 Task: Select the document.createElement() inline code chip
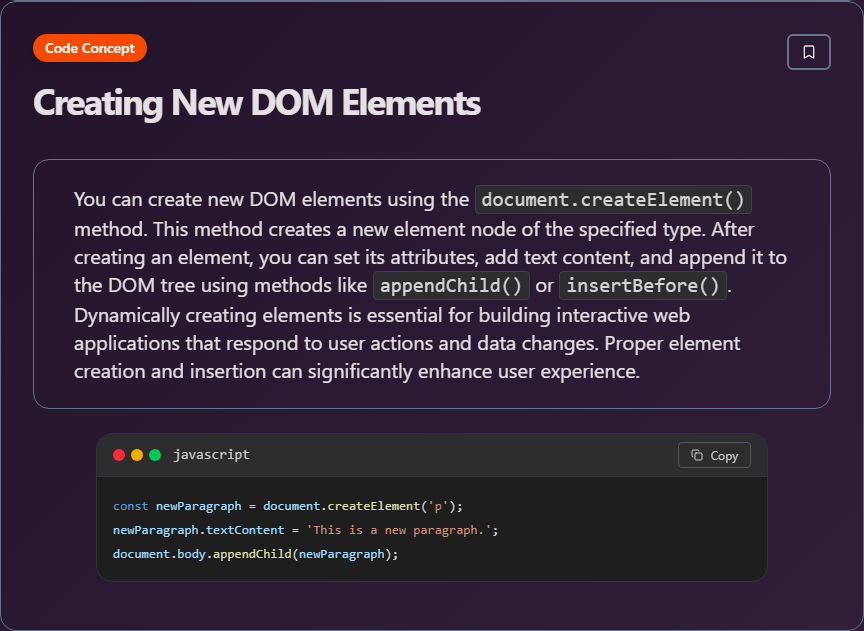pos(612,199)
